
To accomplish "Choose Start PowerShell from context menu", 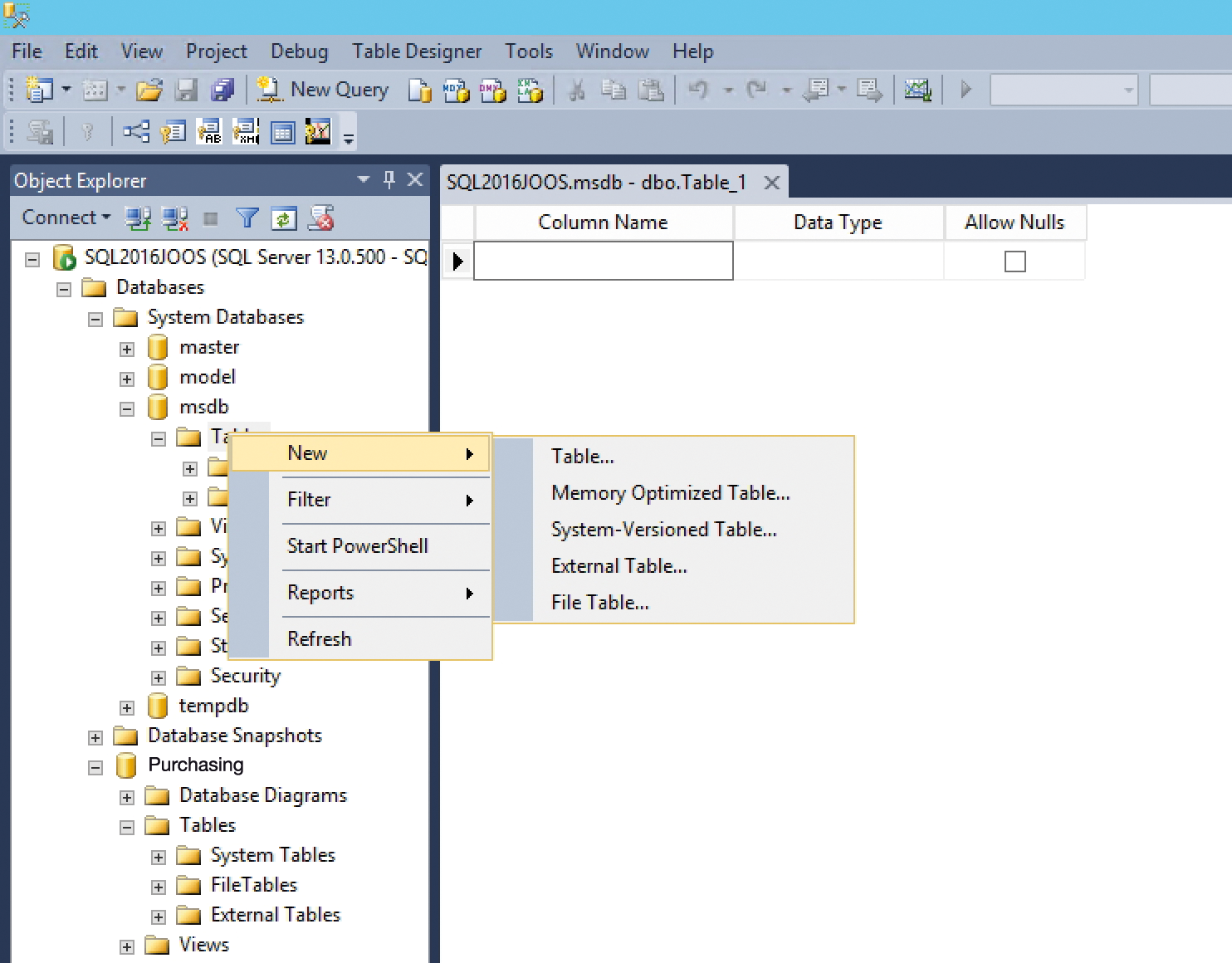I will click(357, 545).
